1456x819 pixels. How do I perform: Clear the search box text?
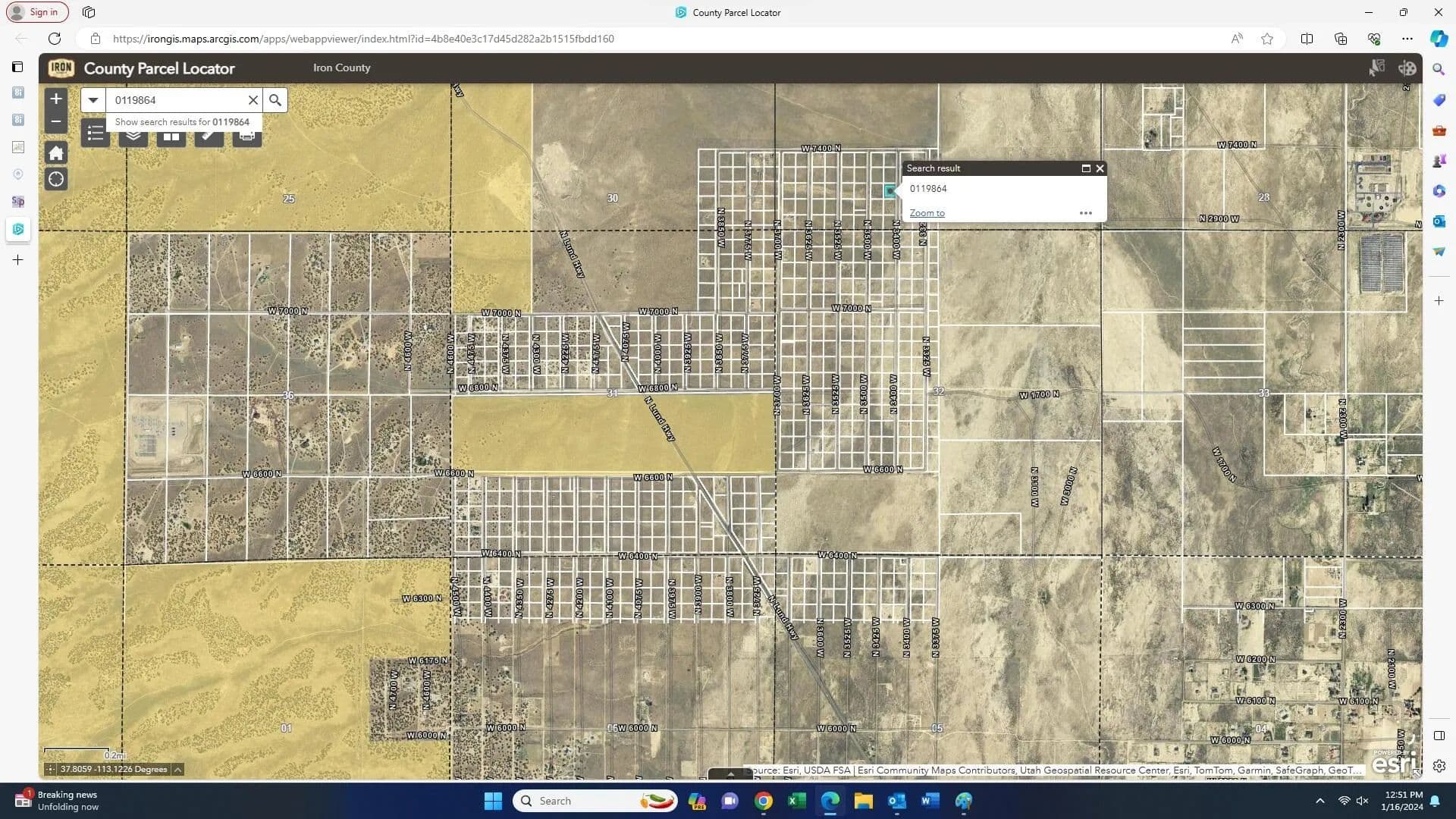click(253, 100)
